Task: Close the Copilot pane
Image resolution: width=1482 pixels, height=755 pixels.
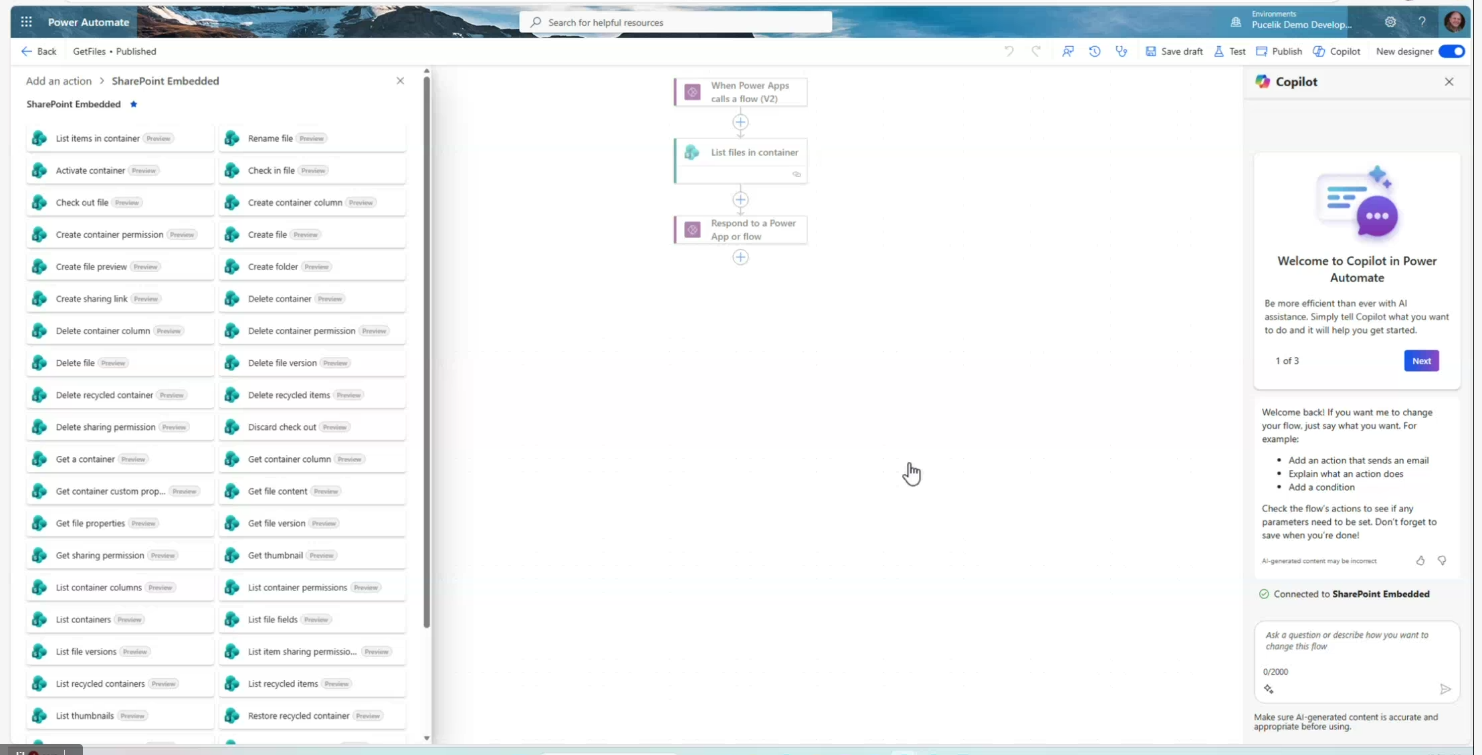Action: point(1449,82)
